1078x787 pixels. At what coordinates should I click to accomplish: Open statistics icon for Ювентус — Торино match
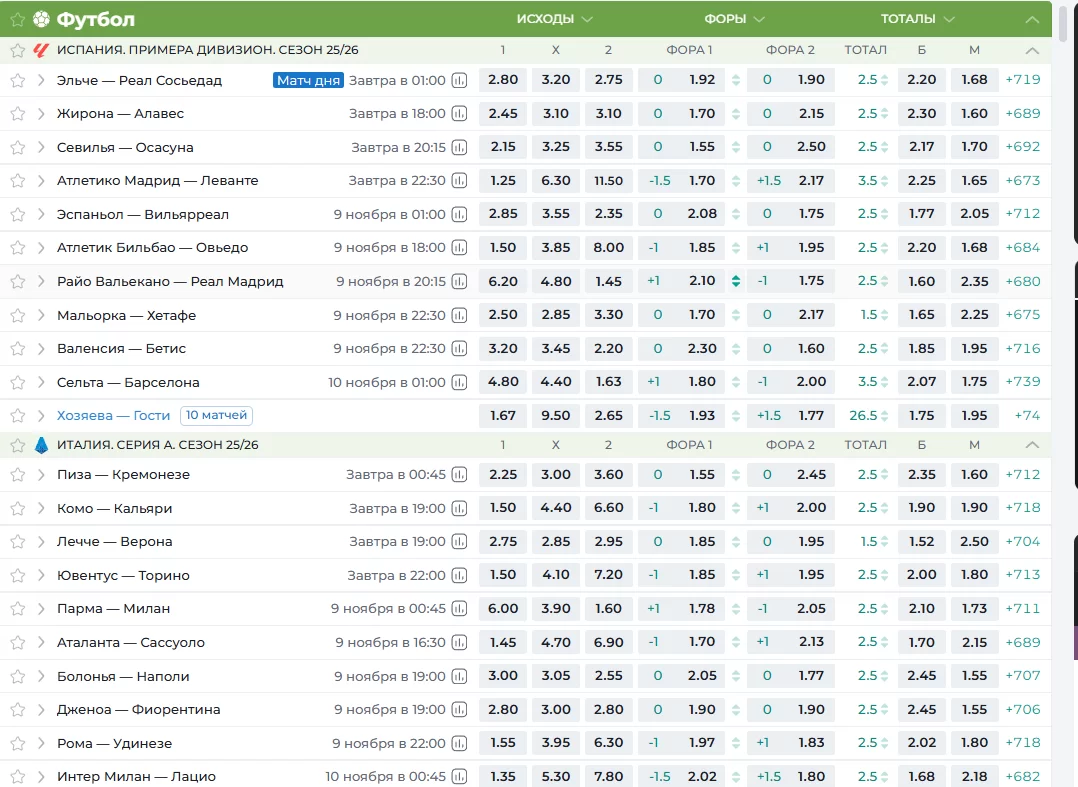tap(459, 575)
